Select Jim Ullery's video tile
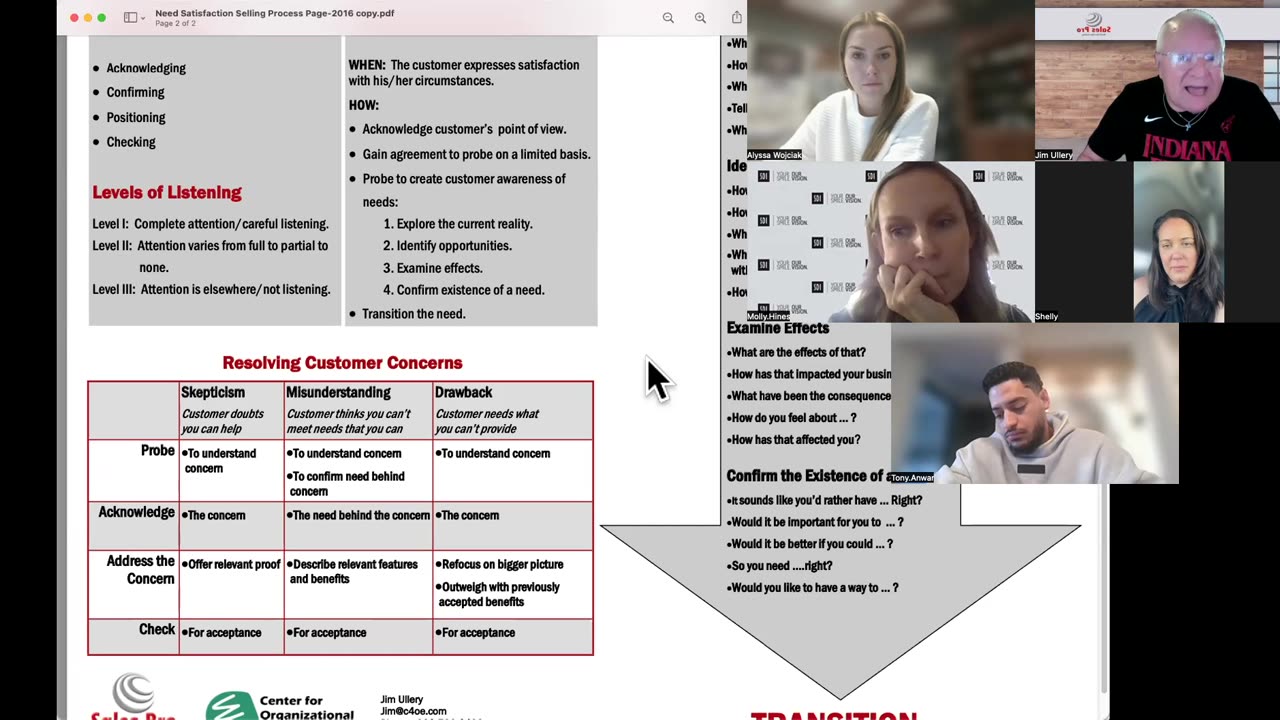 (1157, 80)
